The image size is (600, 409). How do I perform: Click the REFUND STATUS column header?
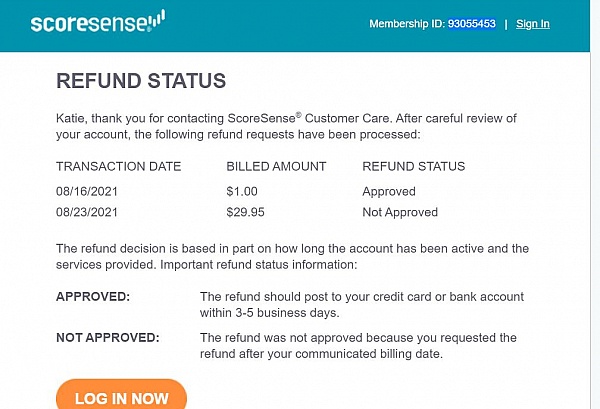click(x=413, y=166)
